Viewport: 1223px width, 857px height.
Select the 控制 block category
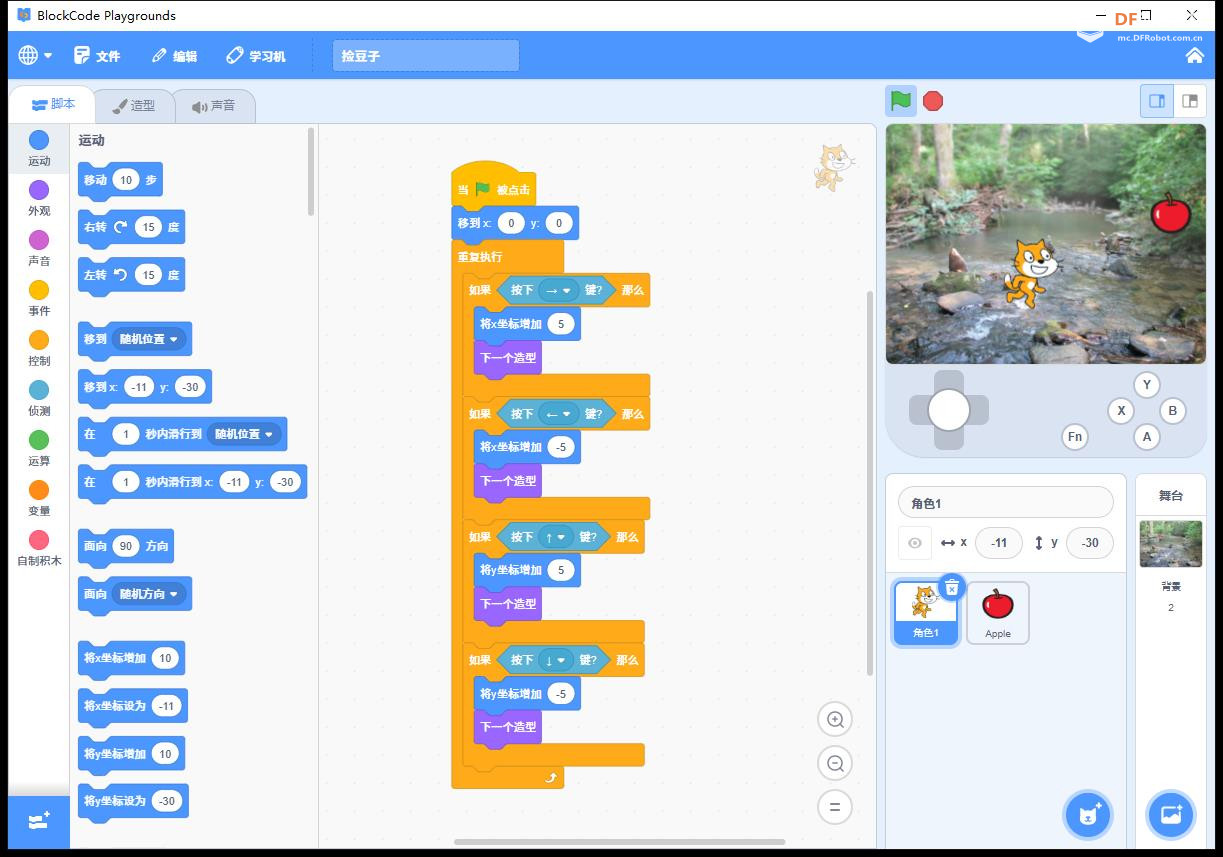39,348
